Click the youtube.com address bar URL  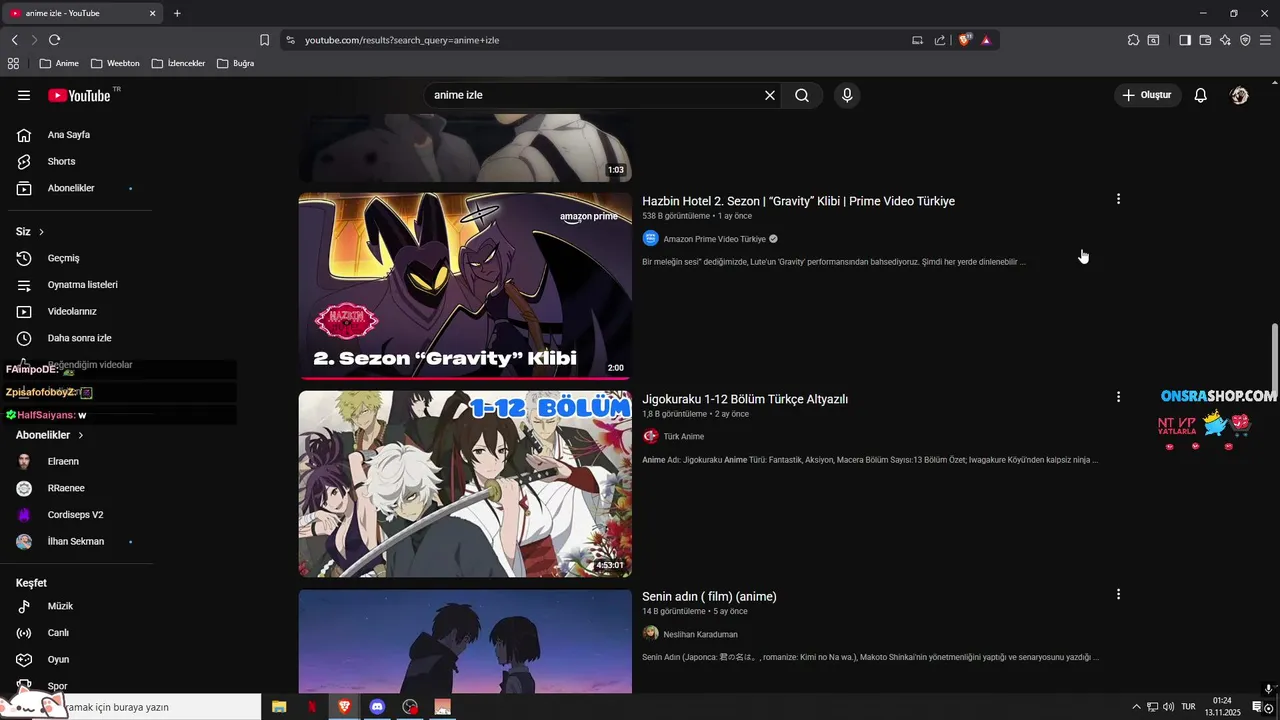click(402, 40)
